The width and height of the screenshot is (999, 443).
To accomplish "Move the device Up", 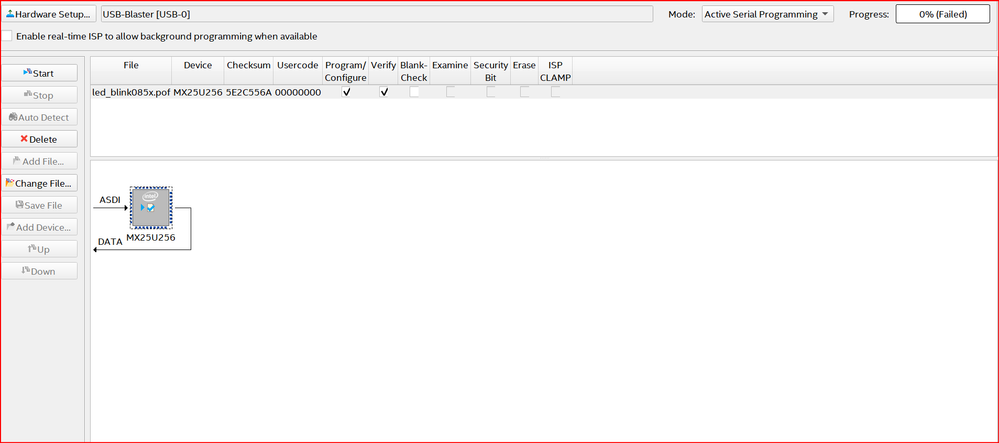I will click(40, 249).
